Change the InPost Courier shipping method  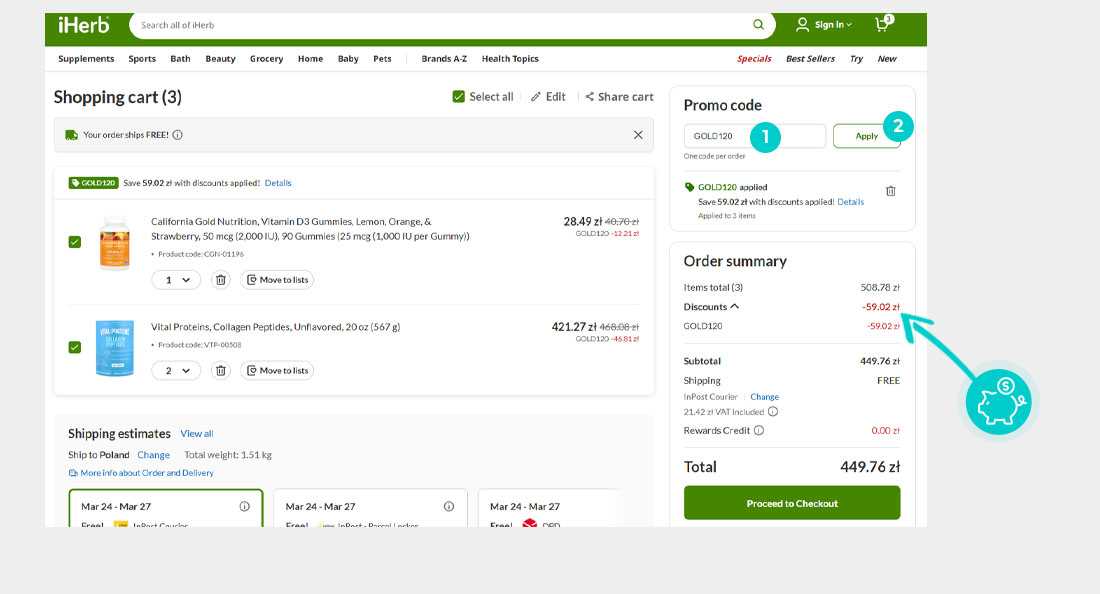click(764, 397)
